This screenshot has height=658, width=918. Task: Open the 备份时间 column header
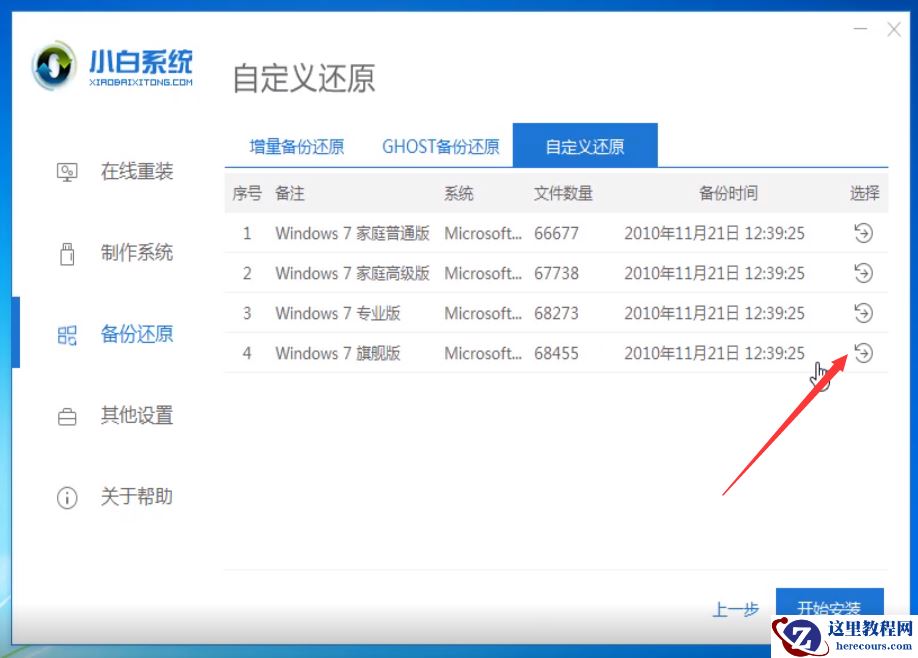click(712, 193)
